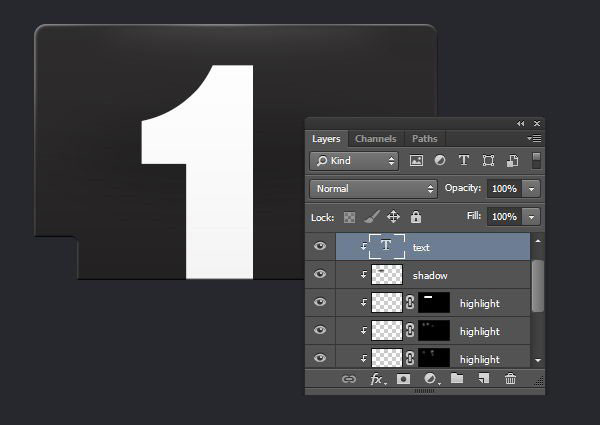Toggle mask link on second highlight layer
The height and width of the screenshot is (425, 600).
[x=410, y=331]
